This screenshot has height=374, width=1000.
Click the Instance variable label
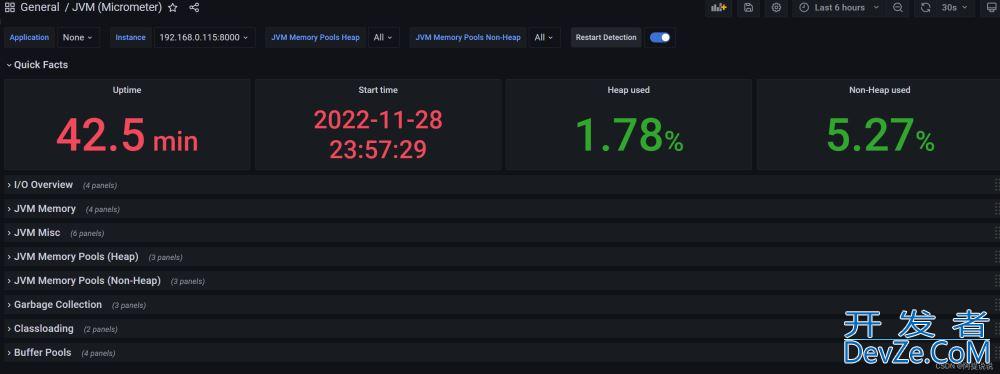click(131, 37)
